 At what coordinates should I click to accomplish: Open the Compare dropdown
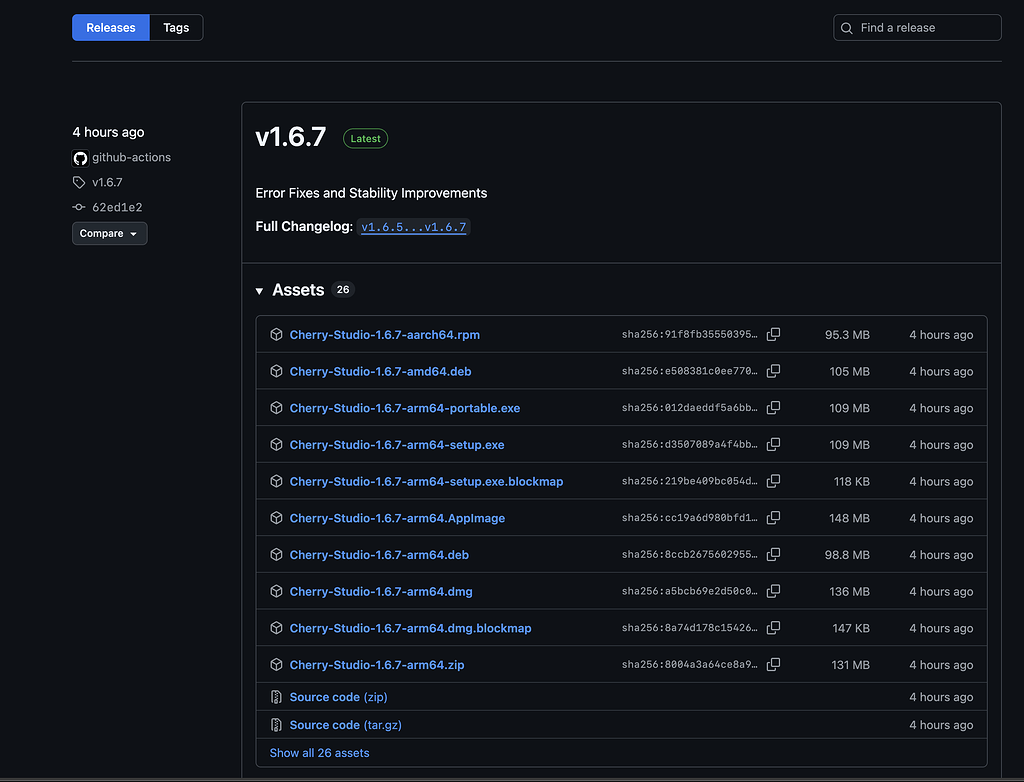[110, 233]
